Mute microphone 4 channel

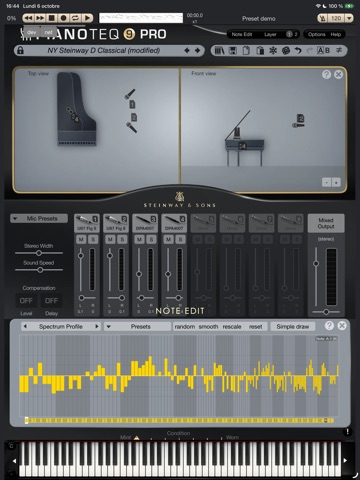tap(168, 239)
